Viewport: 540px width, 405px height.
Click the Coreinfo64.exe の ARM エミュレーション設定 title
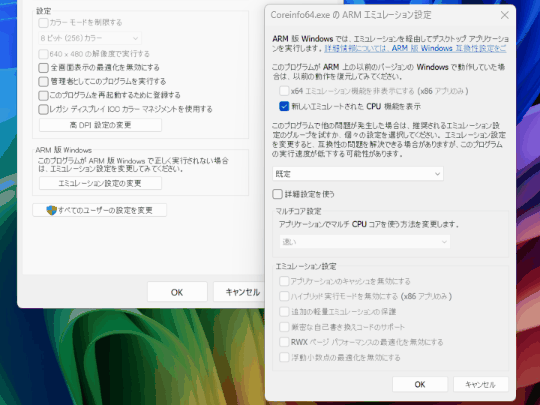(x=351, y=15)
